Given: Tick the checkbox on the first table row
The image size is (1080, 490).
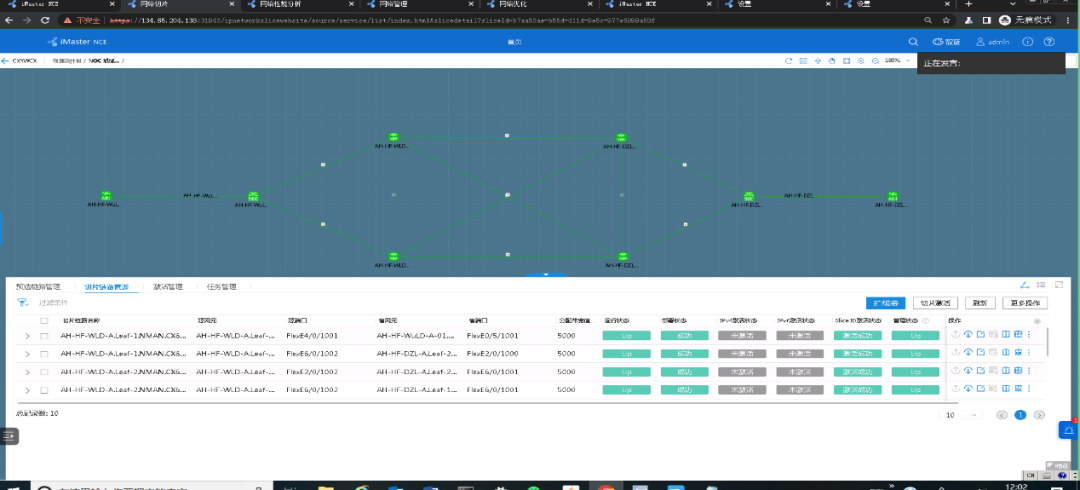Looking at the screenshot, I should 44,337.
